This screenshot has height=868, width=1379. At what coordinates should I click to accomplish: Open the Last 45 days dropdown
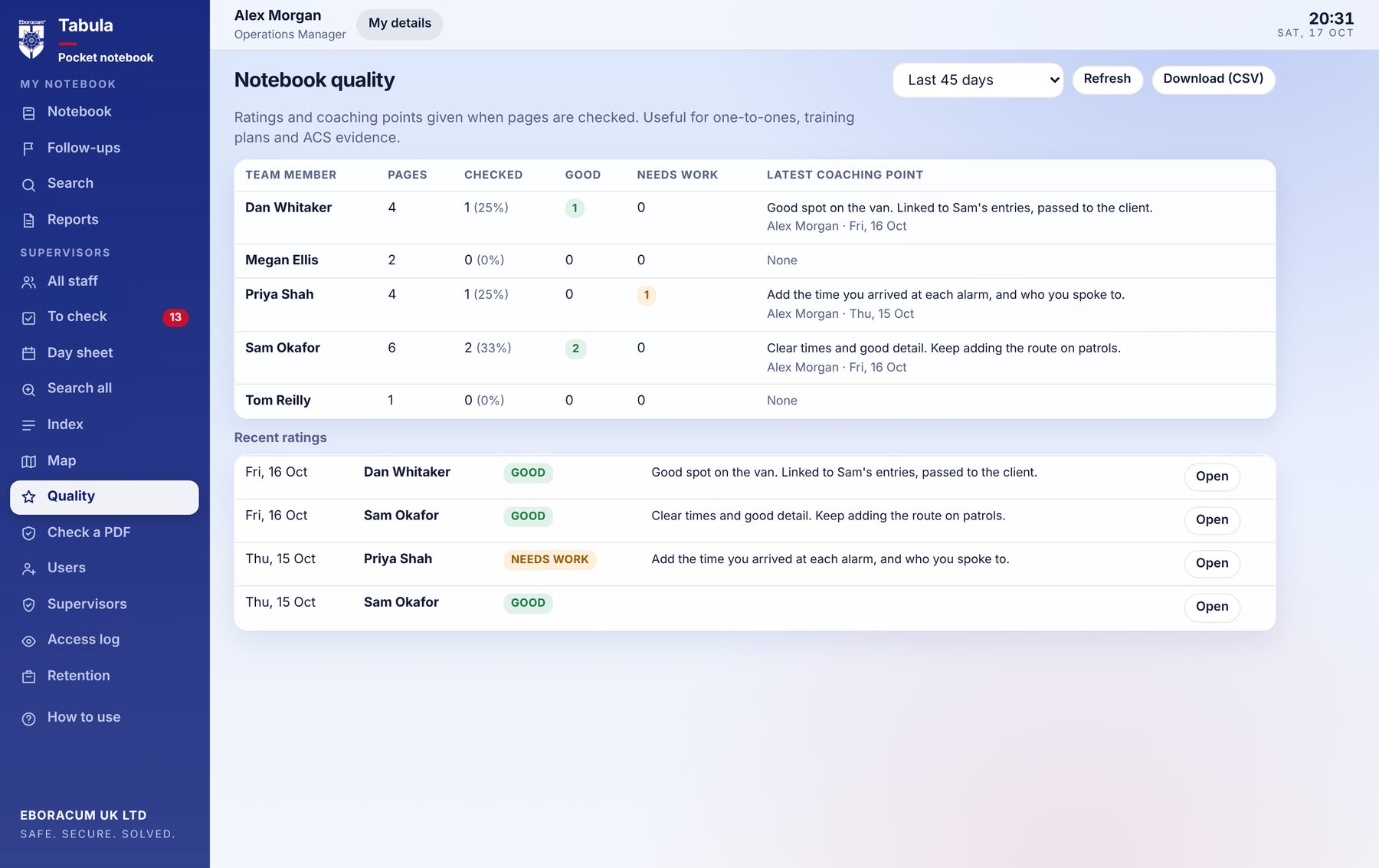tap(978, 80)
